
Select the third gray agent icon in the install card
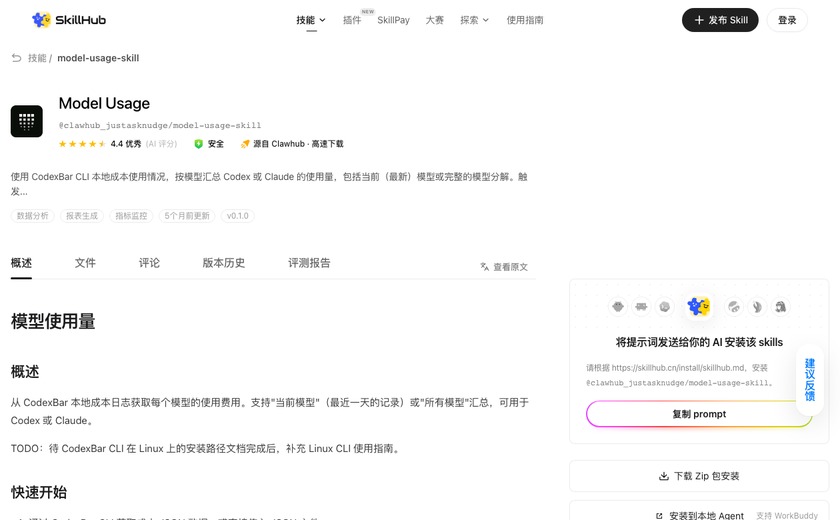(x=665, y=307)
